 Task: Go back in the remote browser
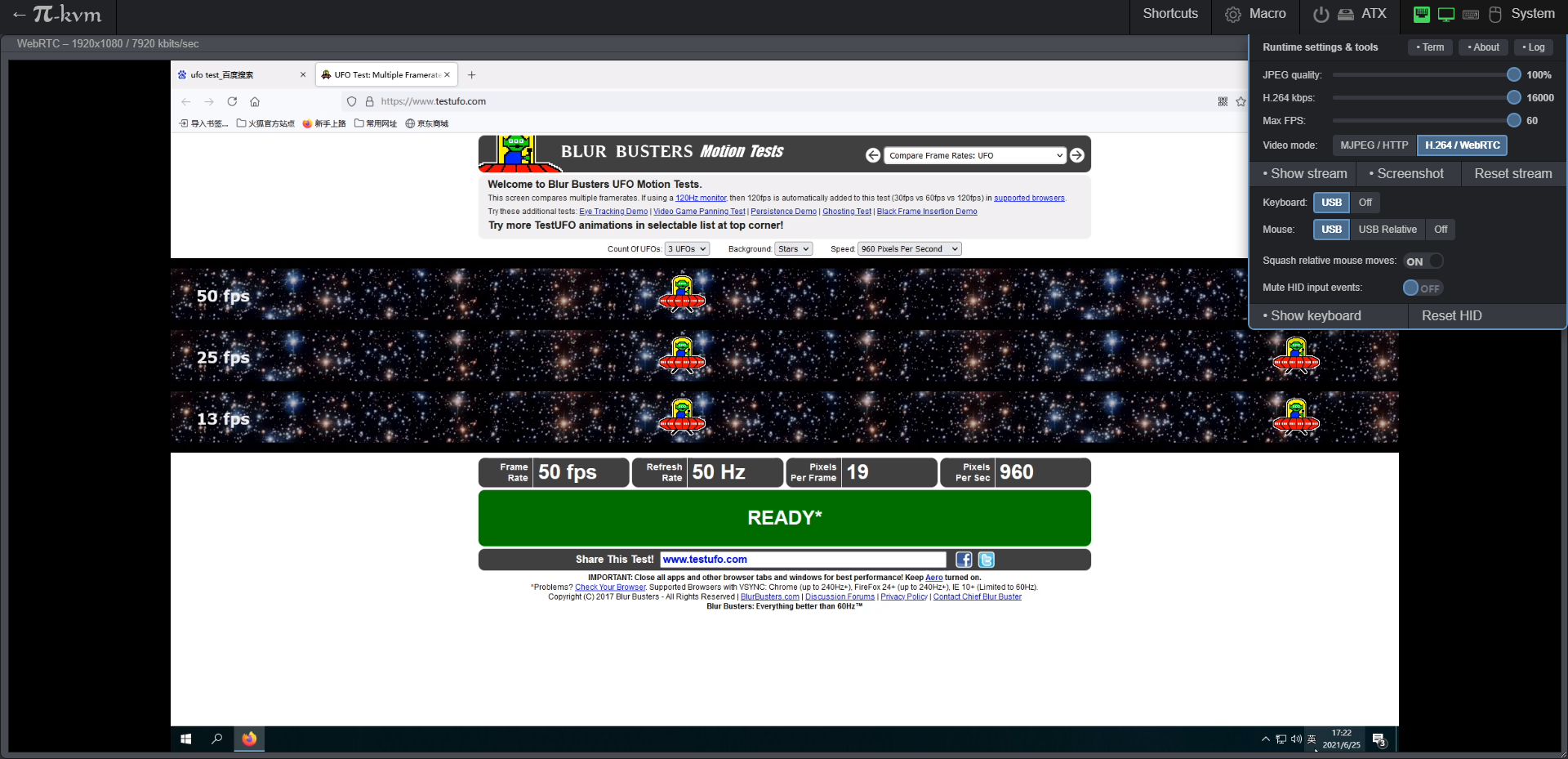186,101
